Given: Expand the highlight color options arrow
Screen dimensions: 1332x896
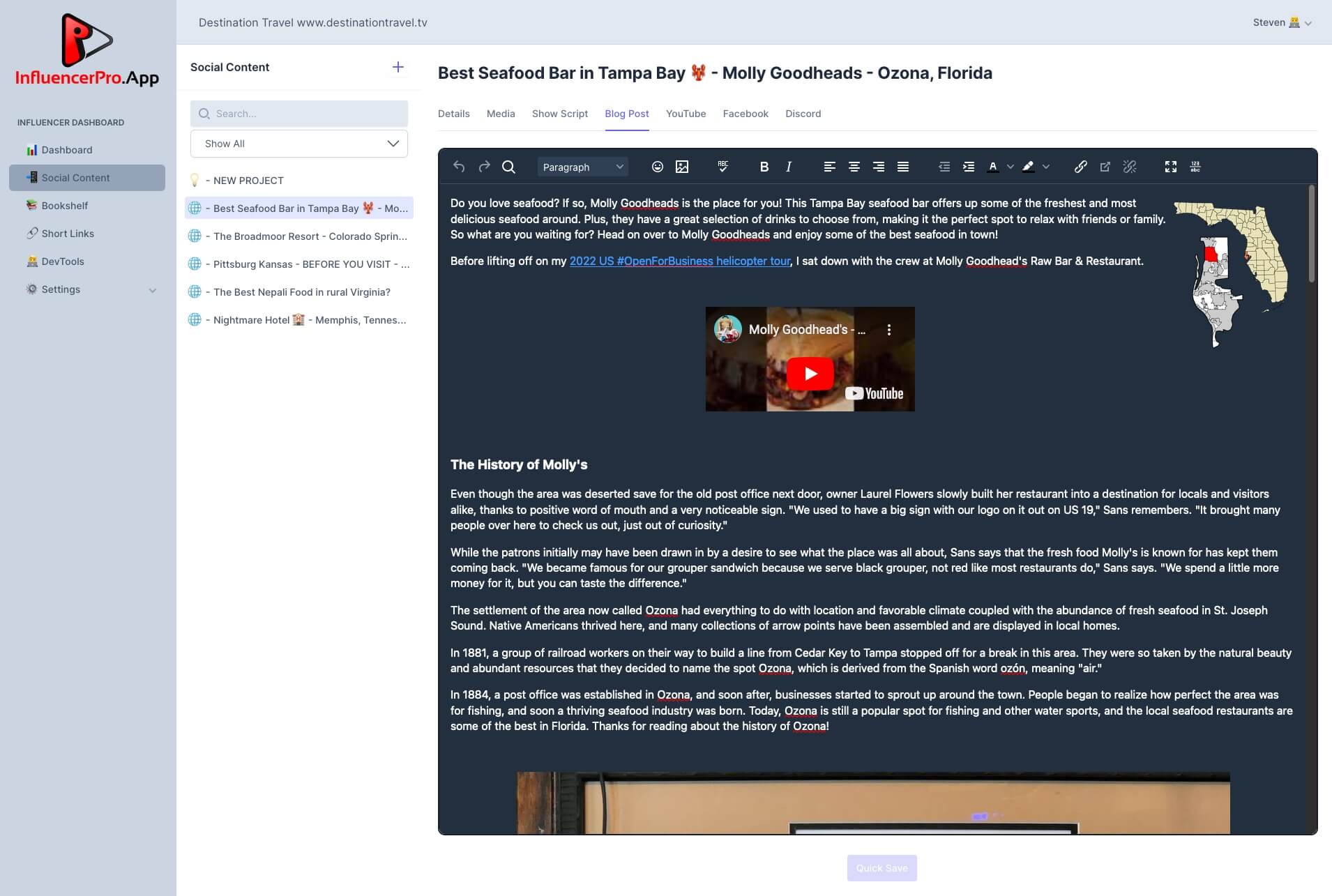Looking at the screenshot, I should click(x=1045, y=167).
